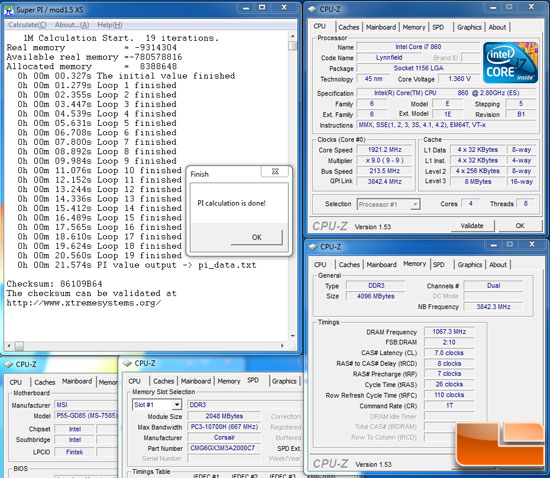Select Mainboard tab in Memory CPU-Z window

(381, 265)
